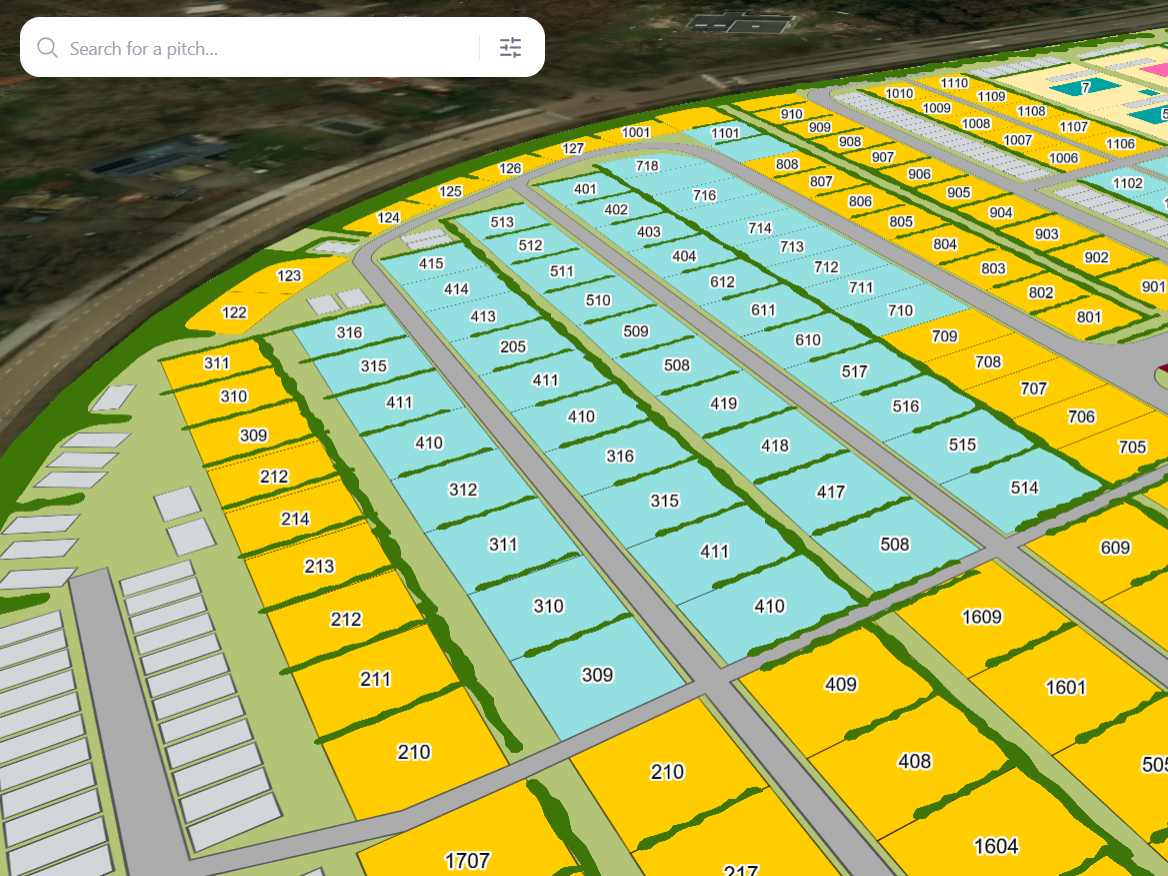Select pitch 509
This screenshot has height=876, width=1168.
635,331
